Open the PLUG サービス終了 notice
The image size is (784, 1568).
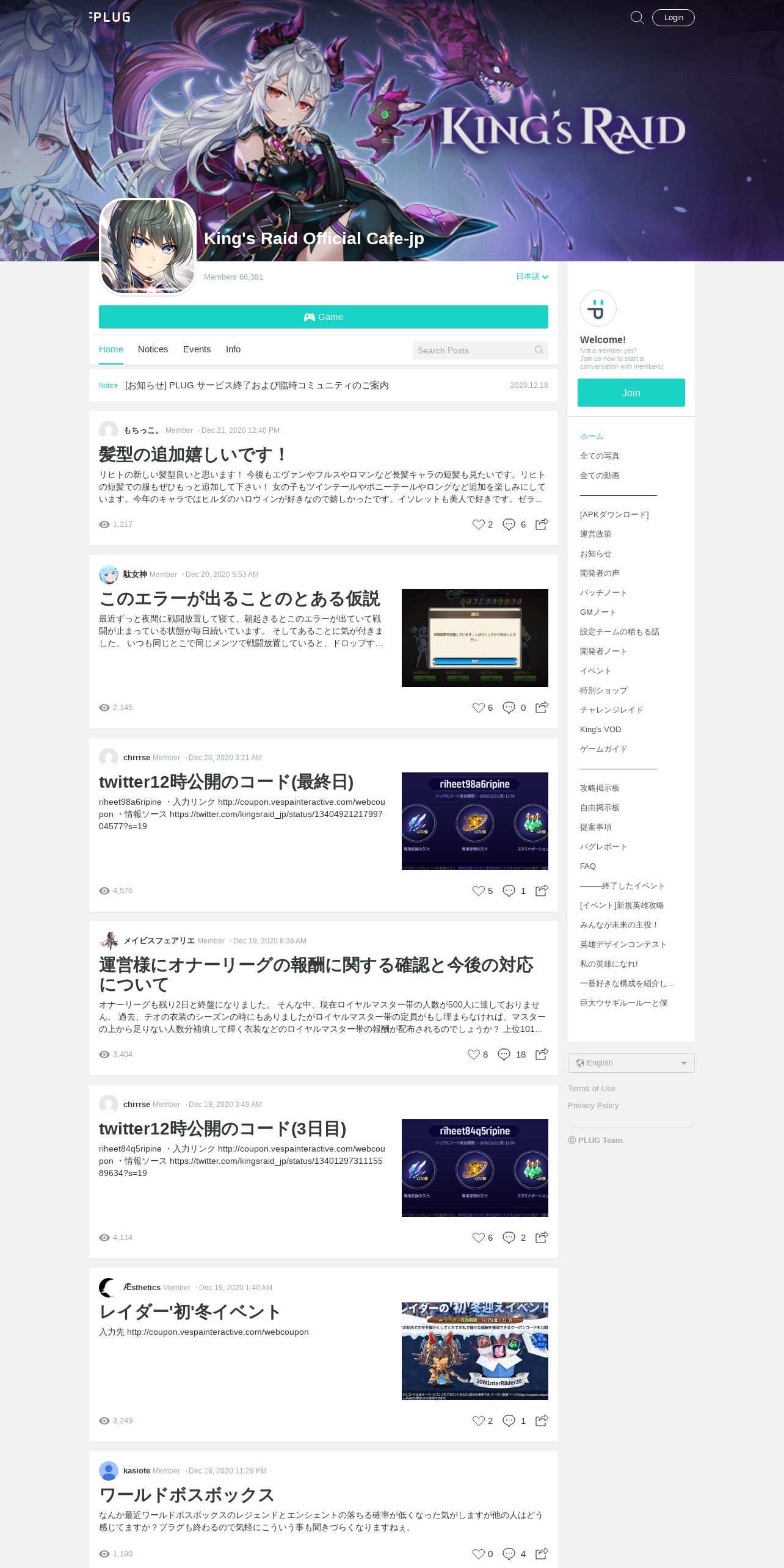point(256,385)
